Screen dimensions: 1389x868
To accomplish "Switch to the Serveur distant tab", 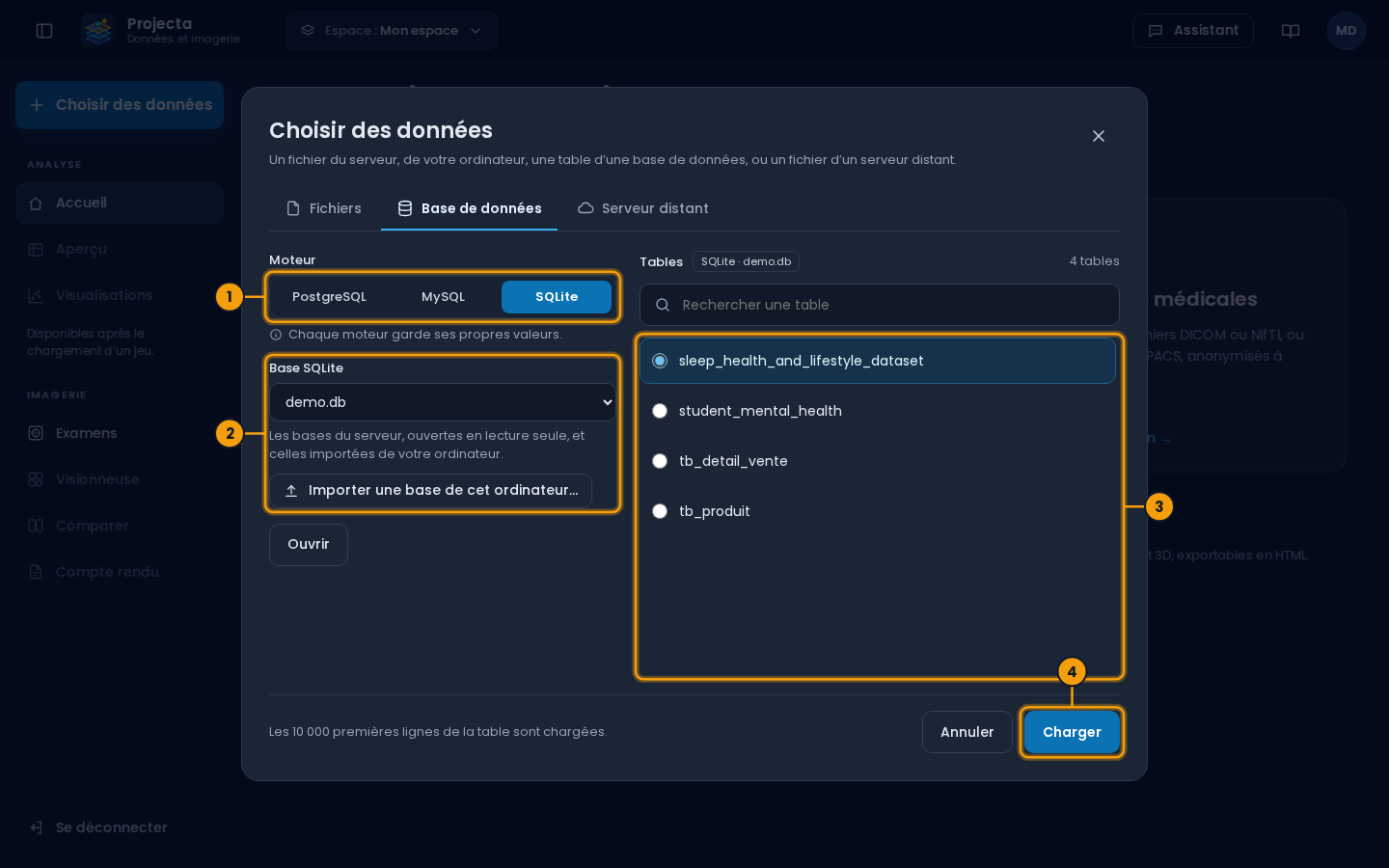I will click(642, 208).
